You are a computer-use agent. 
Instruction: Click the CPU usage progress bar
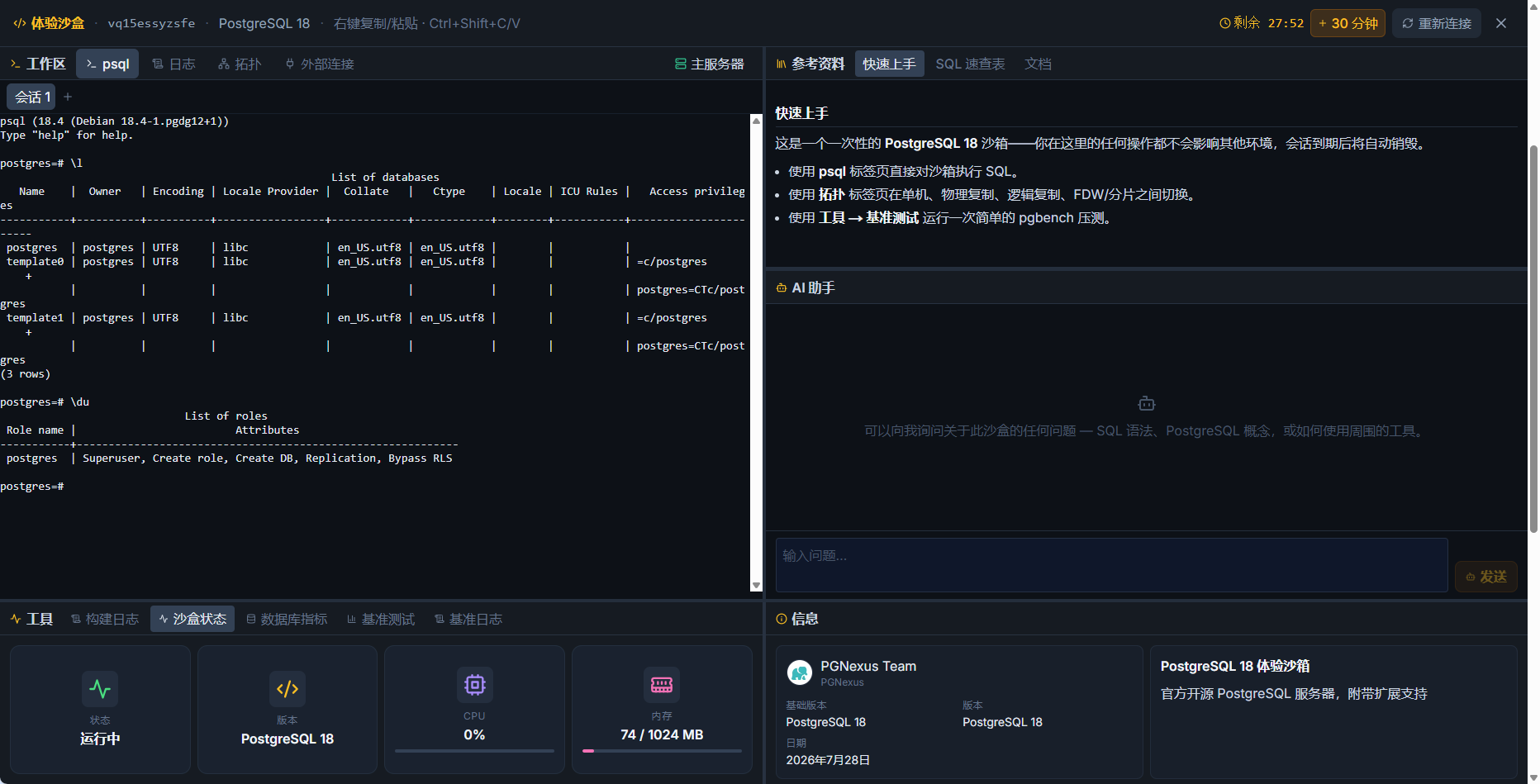[x=474, y=751]
